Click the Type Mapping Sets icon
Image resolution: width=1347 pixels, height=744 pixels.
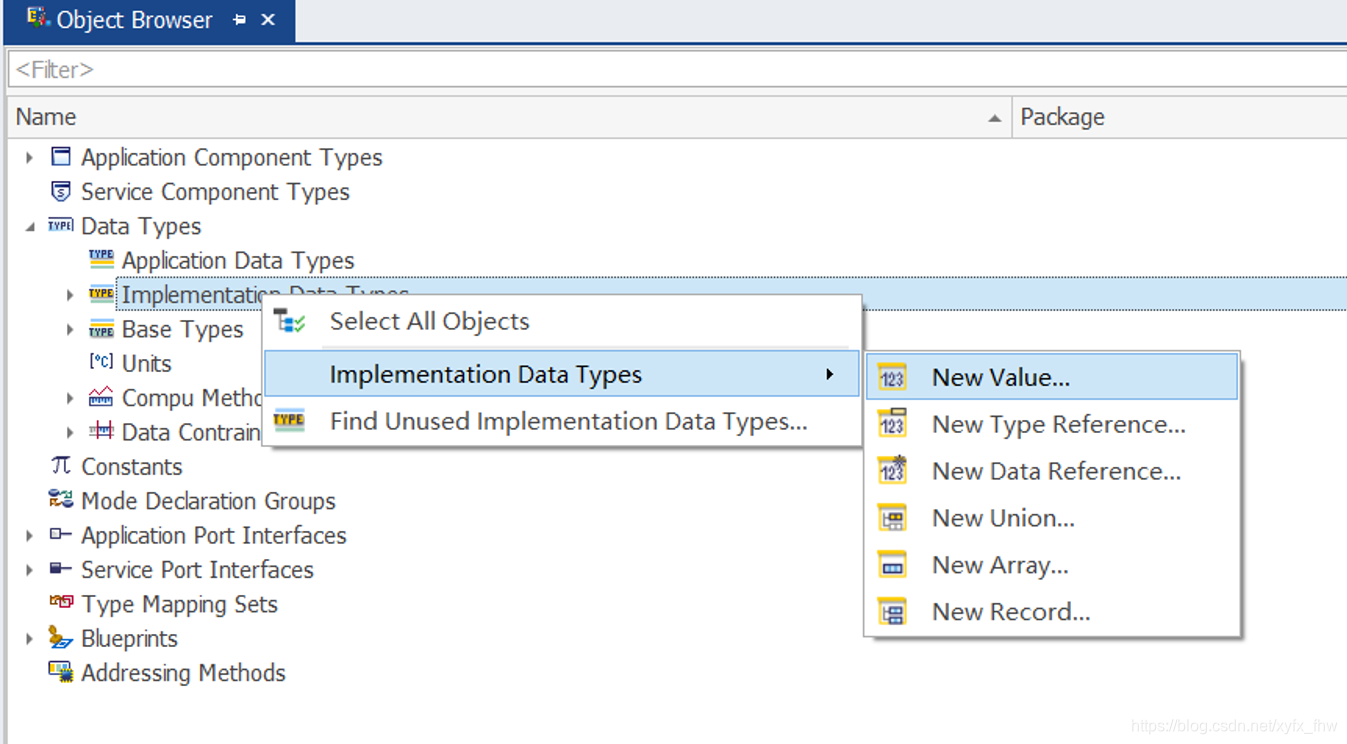click(61, 602)
